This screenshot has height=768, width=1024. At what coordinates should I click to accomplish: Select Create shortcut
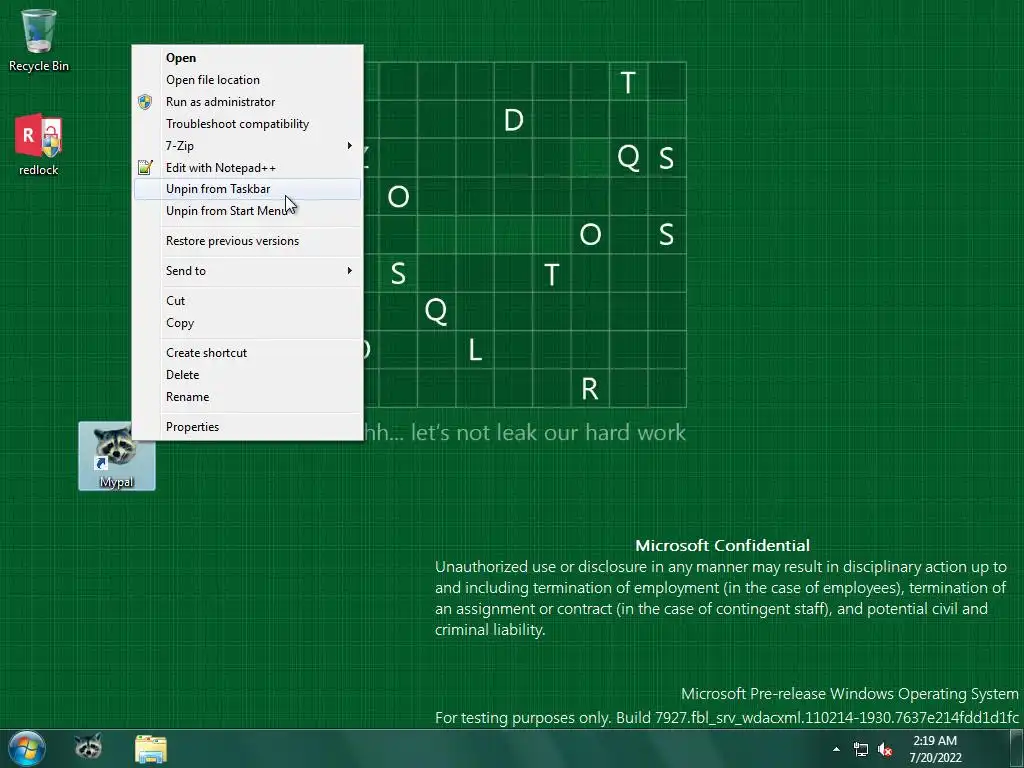[x=248, y=353]
